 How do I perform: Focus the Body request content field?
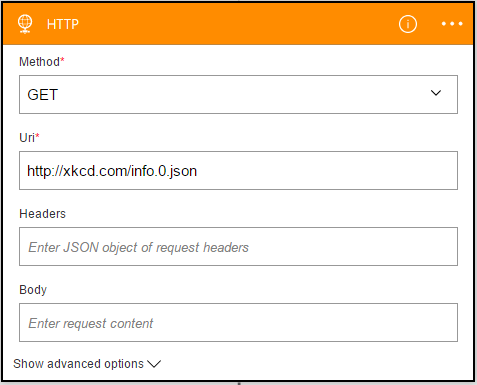pyautogui.click(x=238, y=322)
